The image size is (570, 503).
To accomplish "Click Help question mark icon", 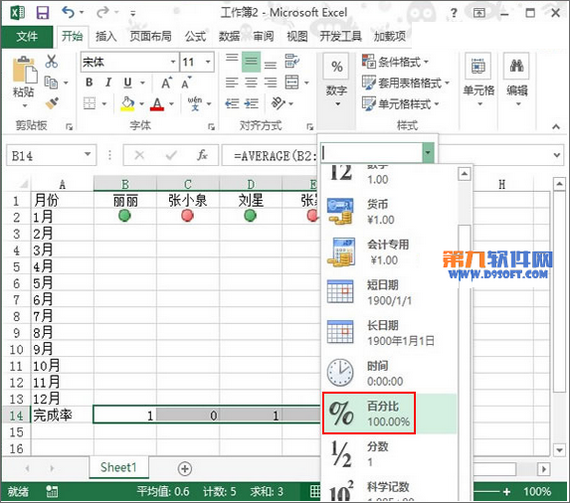I will point(454,13).
